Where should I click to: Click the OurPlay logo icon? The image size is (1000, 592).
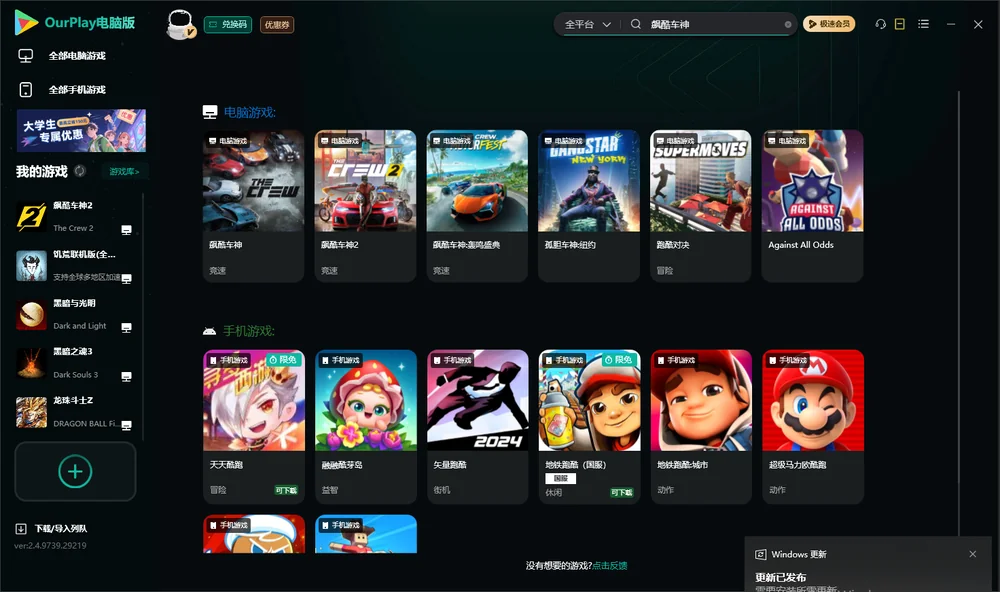click(26, 22)
